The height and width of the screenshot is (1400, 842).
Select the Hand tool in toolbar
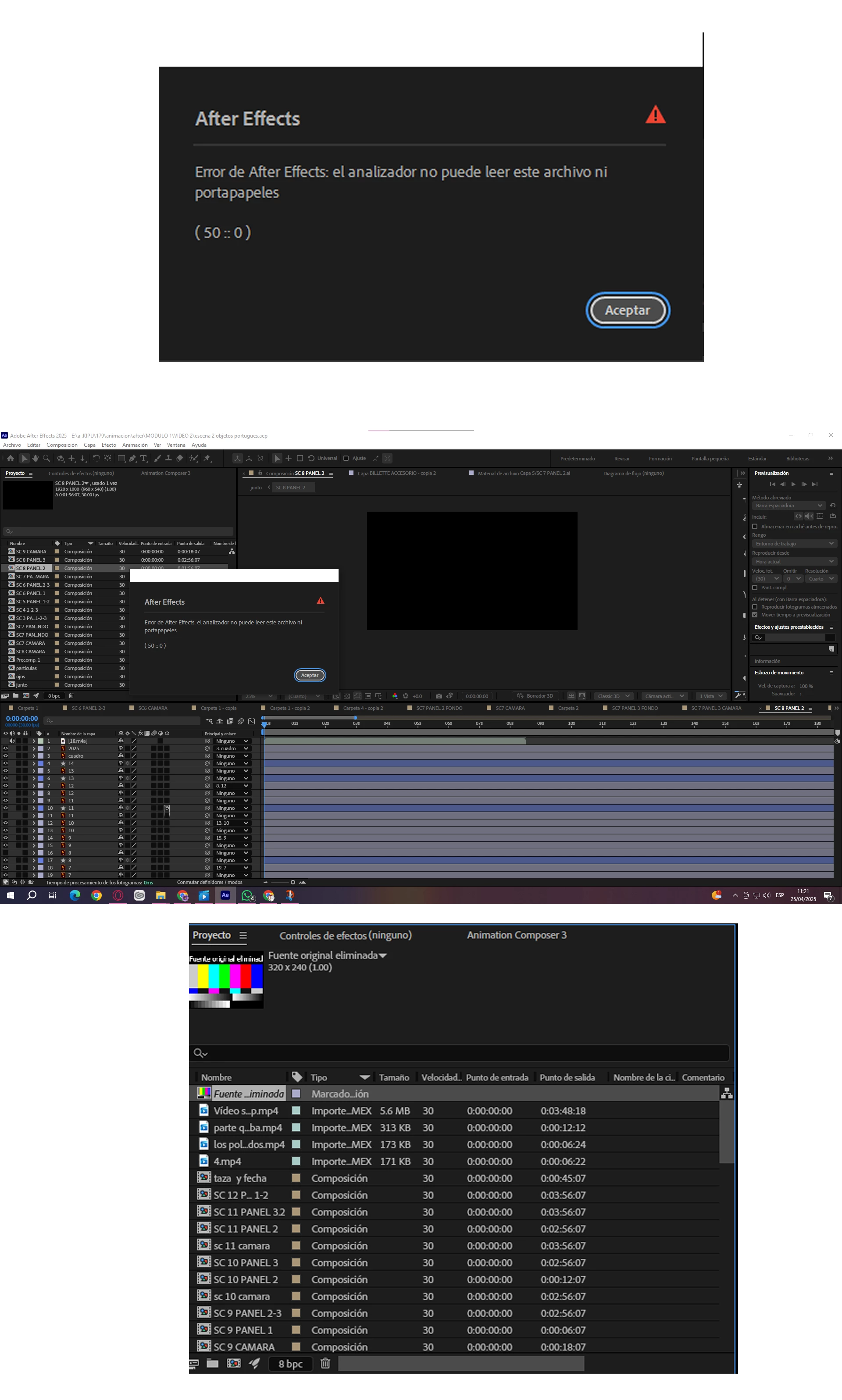click(35, 458)
